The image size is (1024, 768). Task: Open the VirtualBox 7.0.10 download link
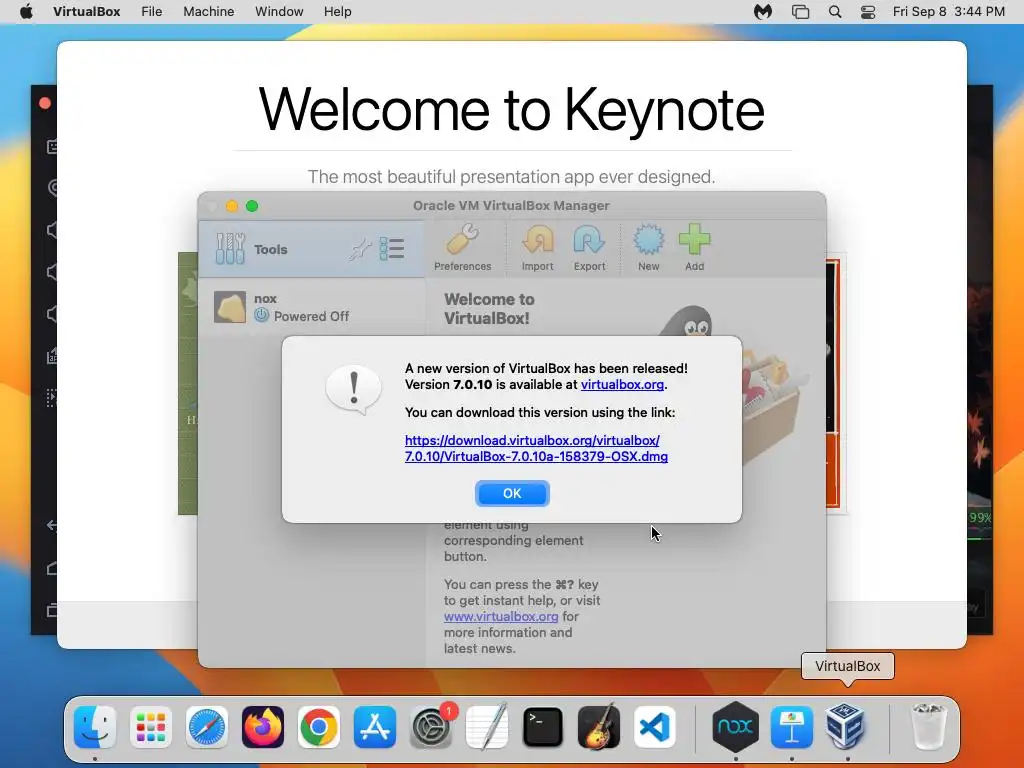tap(536, 449)
